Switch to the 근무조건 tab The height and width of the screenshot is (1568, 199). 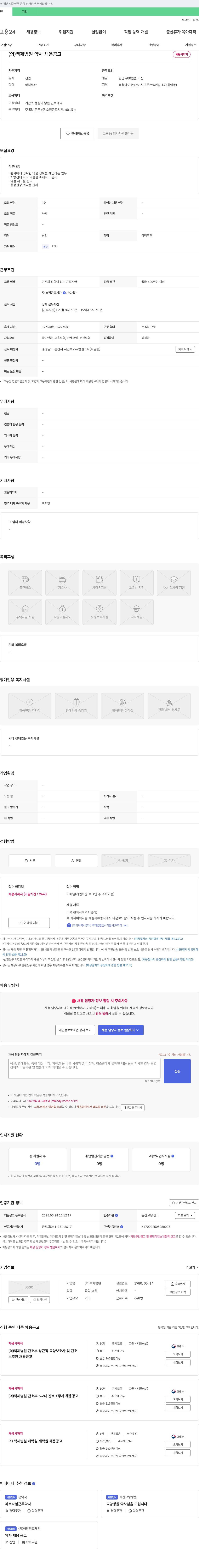pos(43,45)
